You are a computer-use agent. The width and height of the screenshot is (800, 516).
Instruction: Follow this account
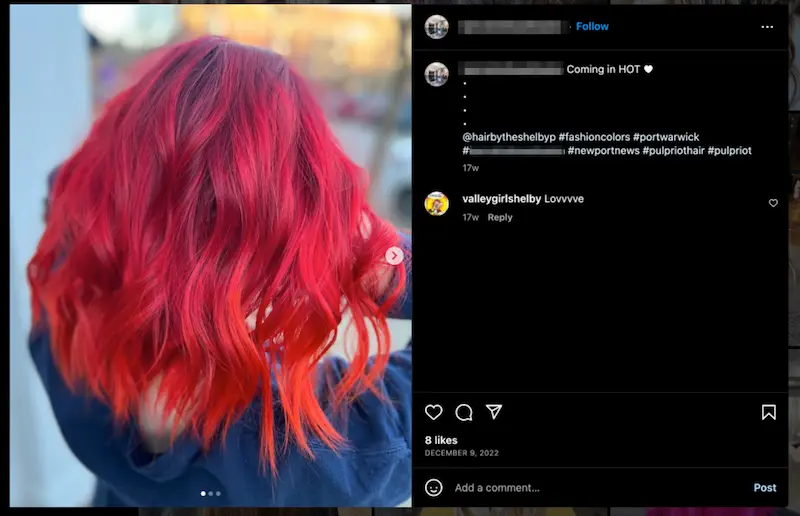592,27
